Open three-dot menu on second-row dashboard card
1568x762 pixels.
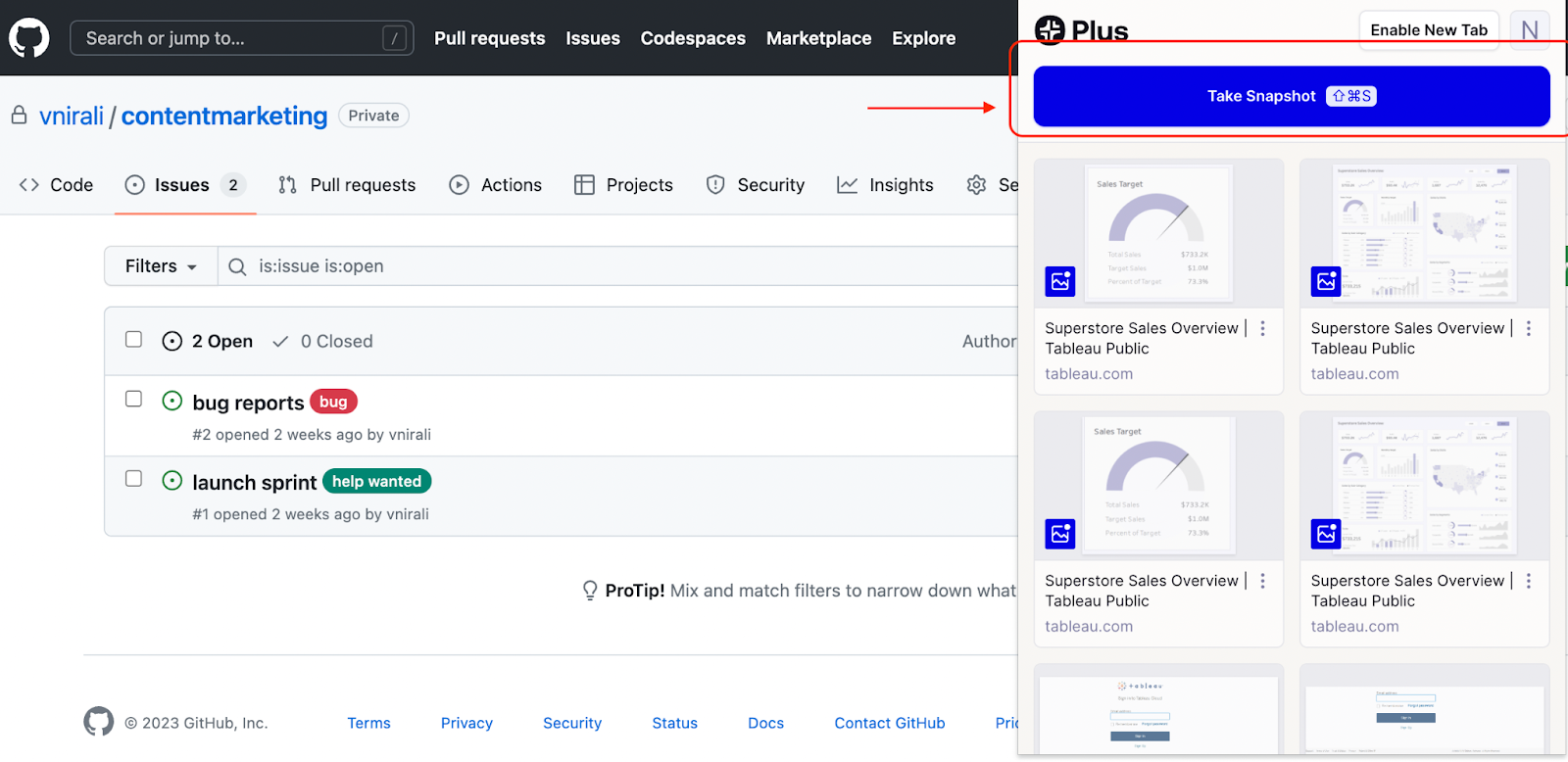pyautogui.click(x=1528, y=581)
